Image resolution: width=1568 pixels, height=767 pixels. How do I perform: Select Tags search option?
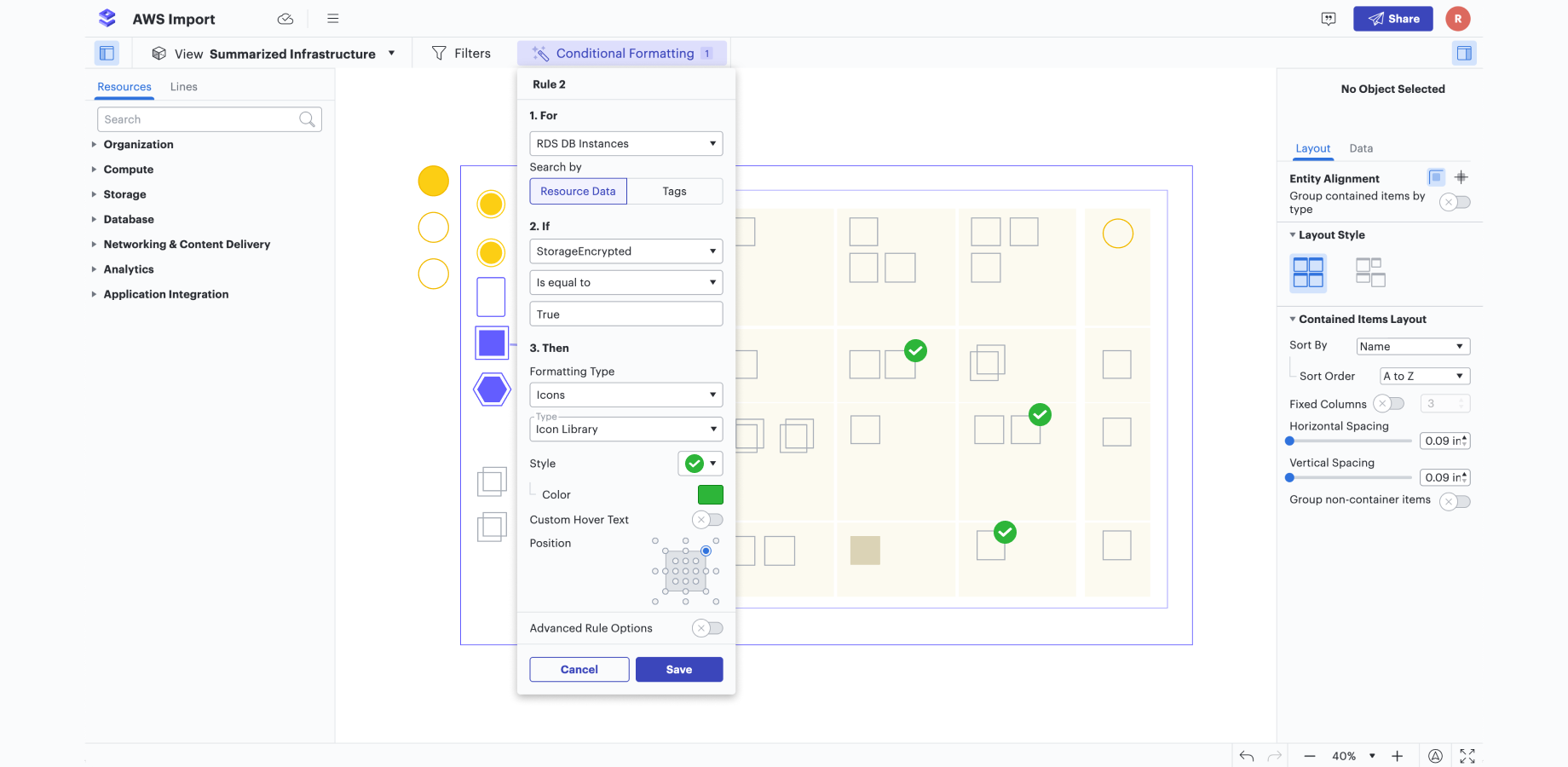point(675,191)
